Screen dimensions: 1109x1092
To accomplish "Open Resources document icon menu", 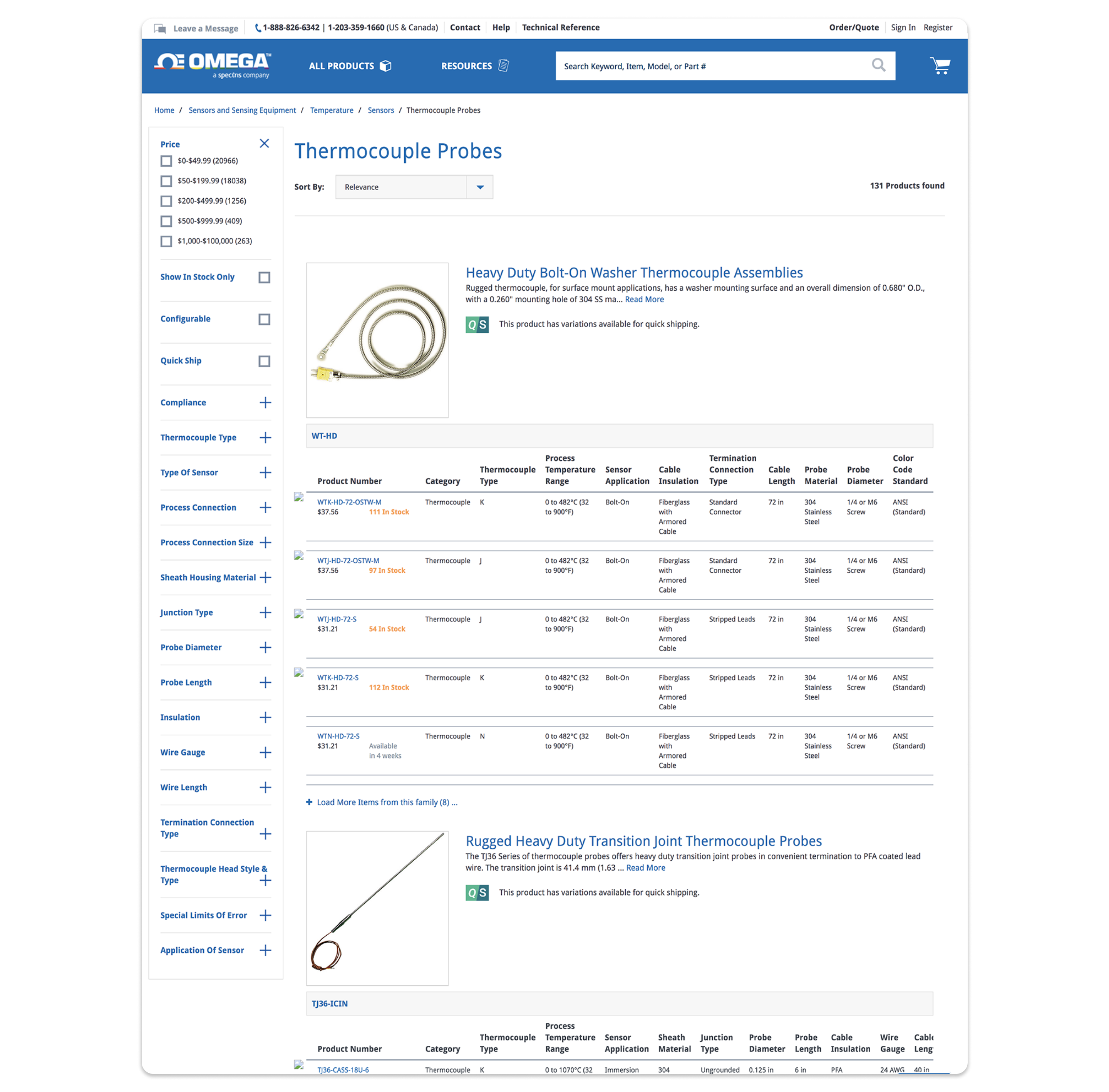I will (503, 66).
